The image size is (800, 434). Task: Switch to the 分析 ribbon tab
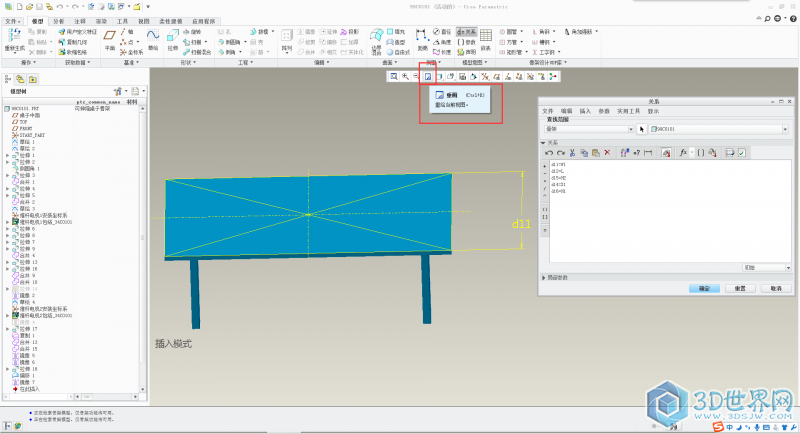tap(59, 21)
